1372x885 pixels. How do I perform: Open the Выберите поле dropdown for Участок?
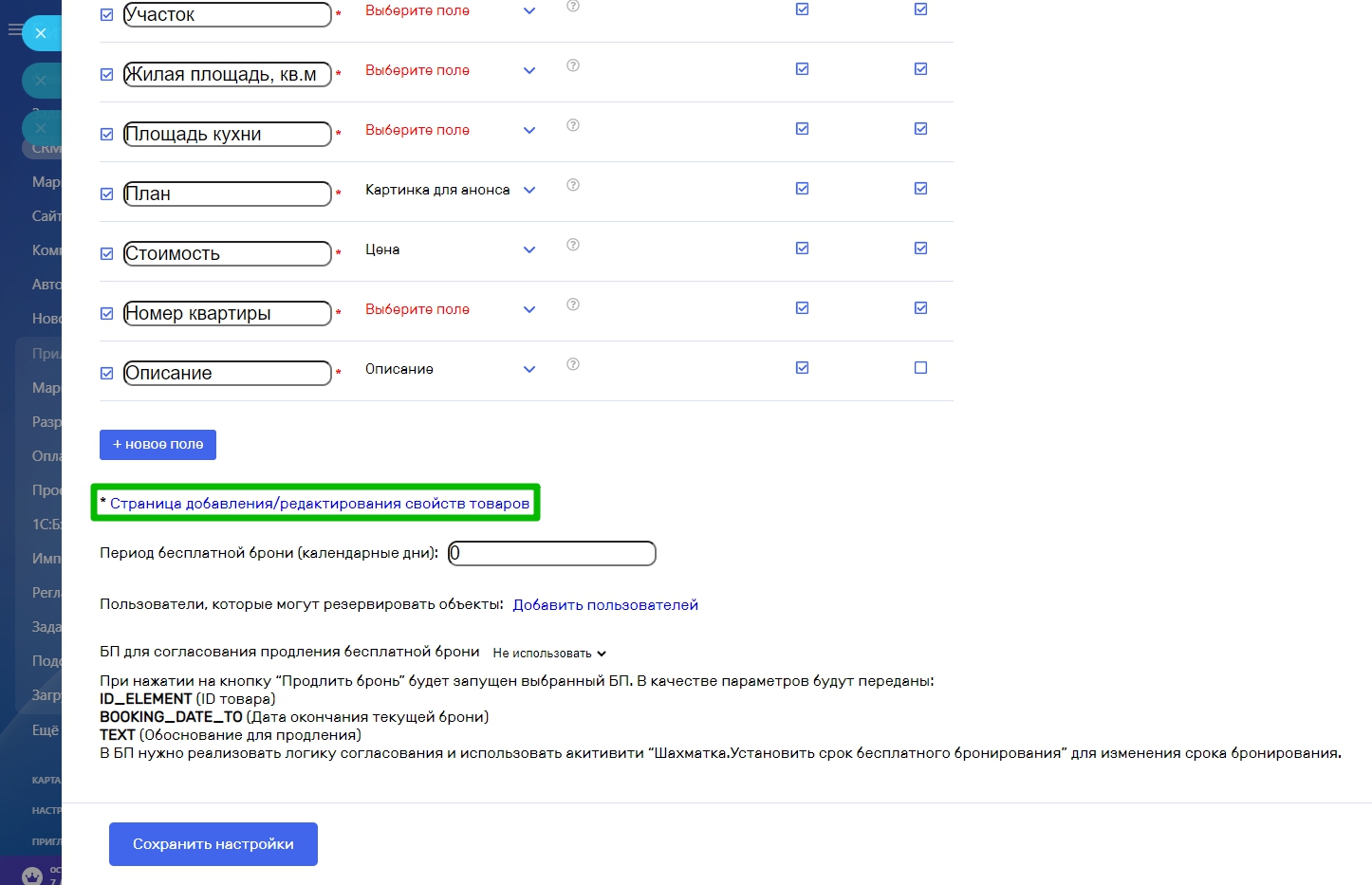(x=451, y=10)
